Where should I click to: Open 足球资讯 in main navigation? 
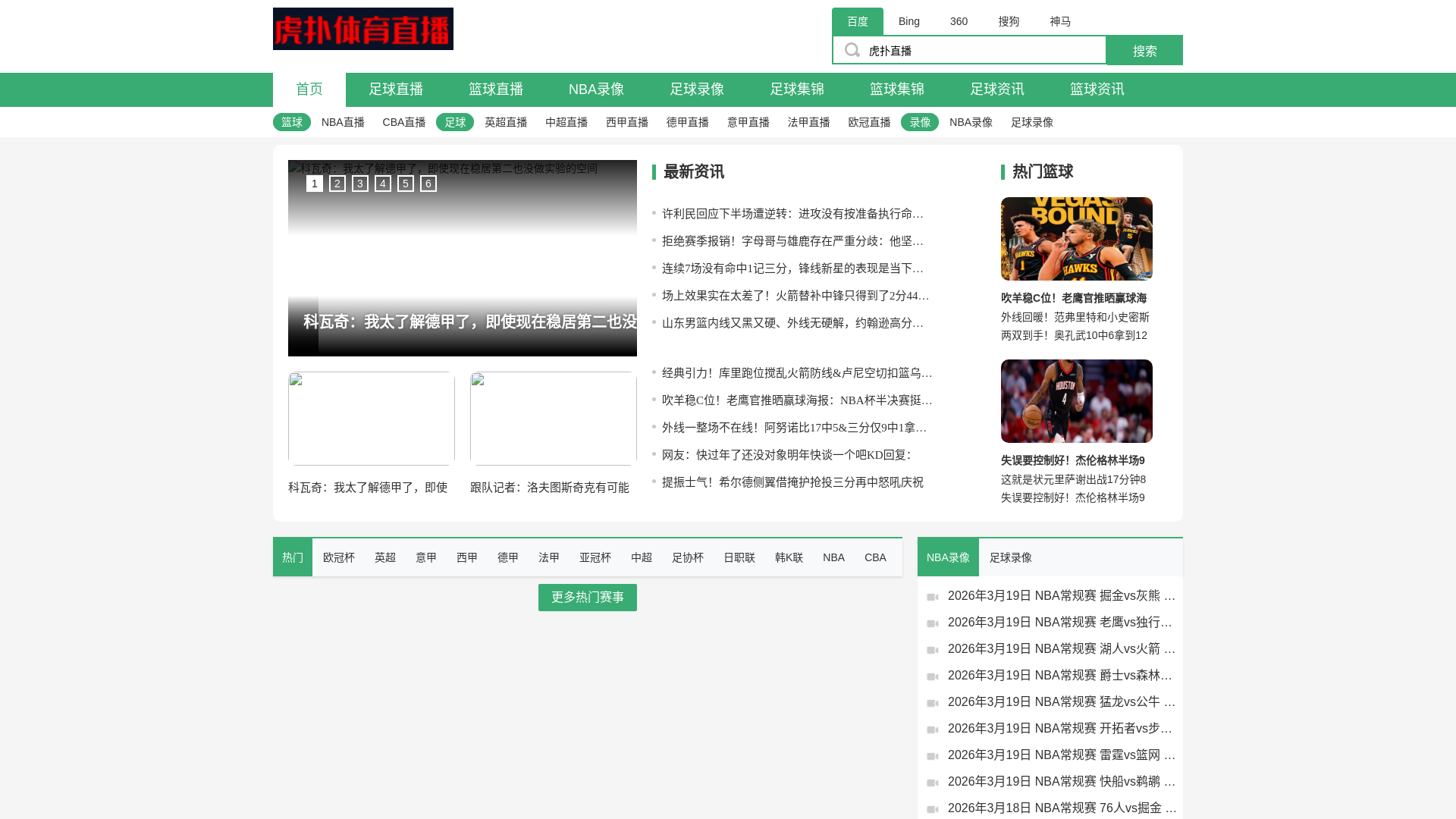997,89
